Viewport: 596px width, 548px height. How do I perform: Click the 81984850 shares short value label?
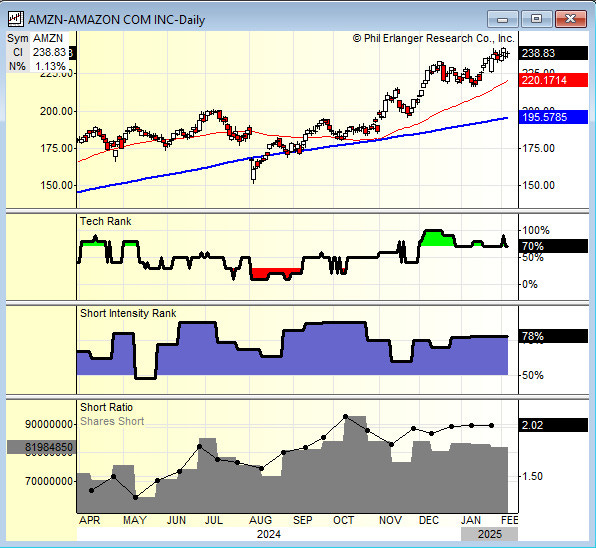[x=41, y=447]
